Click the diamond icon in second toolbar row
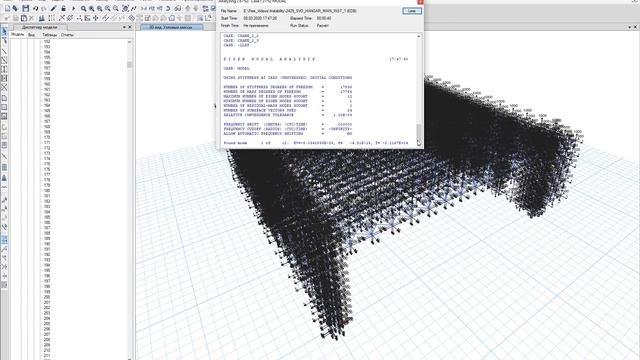The width and height of the screenshot is (640, 360). click(x=131, y=18)
